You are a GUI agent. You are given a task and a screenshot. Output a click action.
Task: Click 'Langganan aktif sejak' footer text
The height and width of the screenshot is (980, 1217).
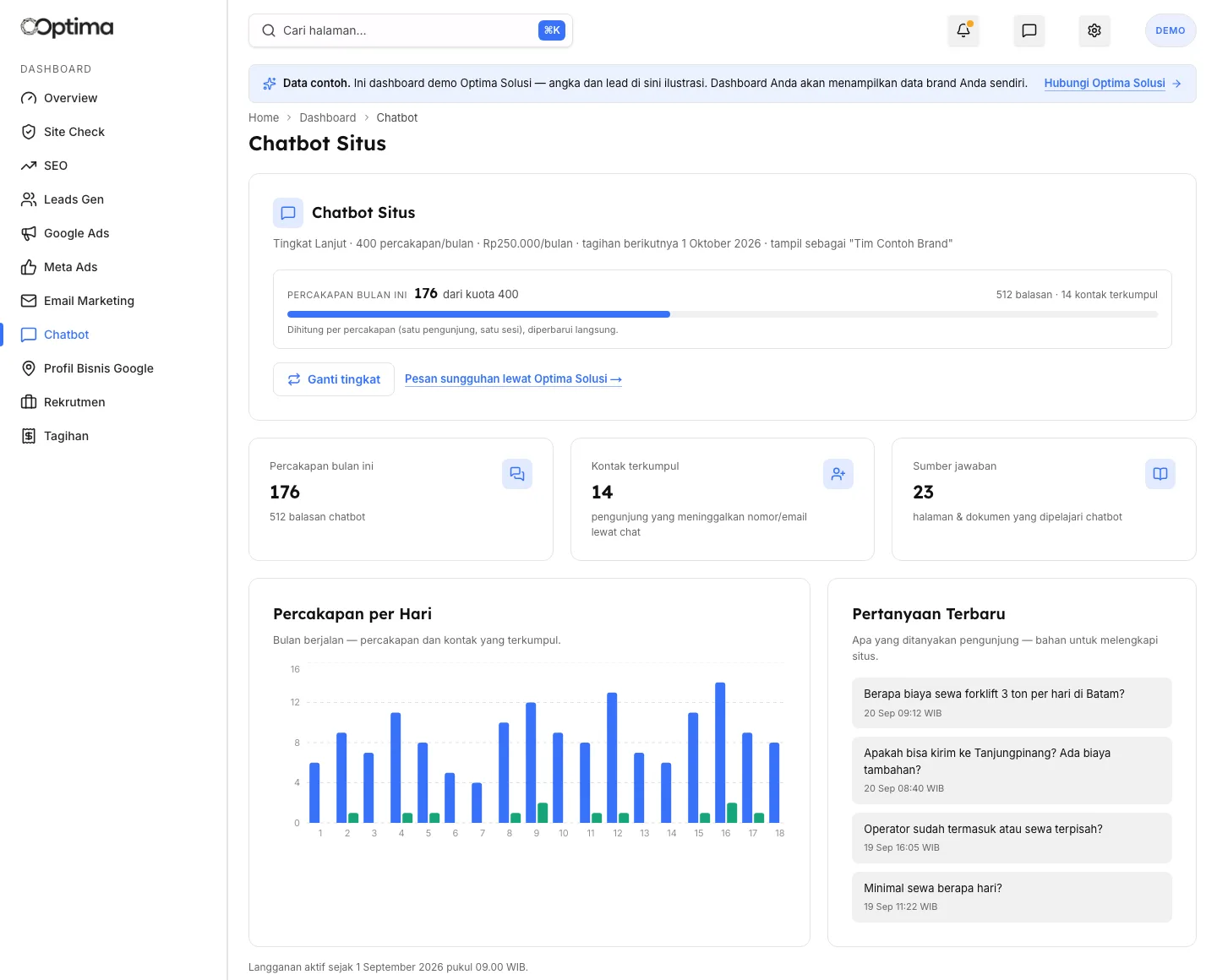tap(388, 967)
